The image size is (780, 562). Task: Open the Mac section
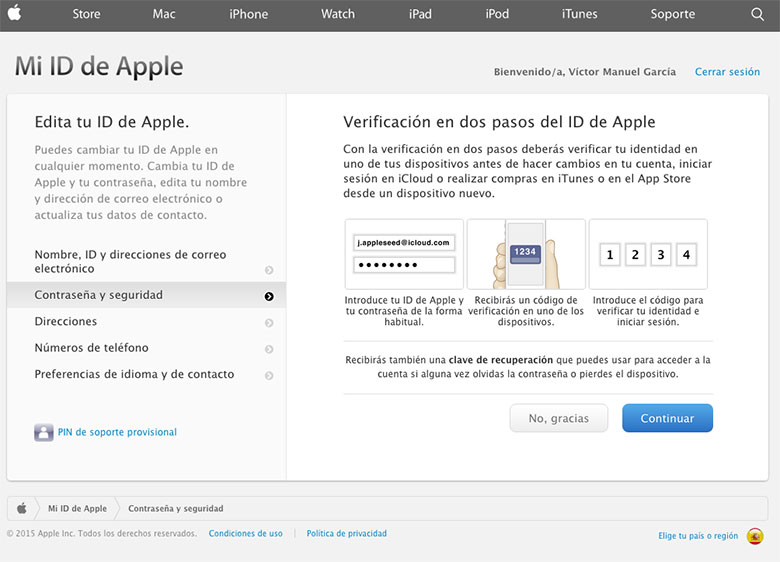[164, 14]
